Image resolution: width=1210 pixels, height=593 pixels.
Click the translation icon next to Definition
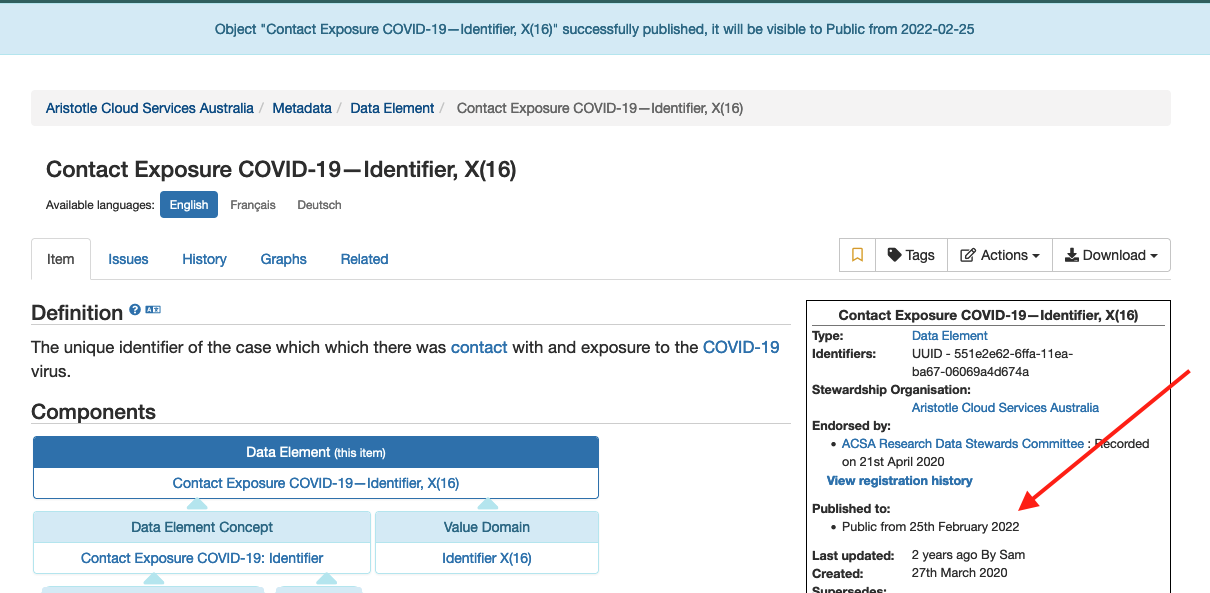coord(153,311)
